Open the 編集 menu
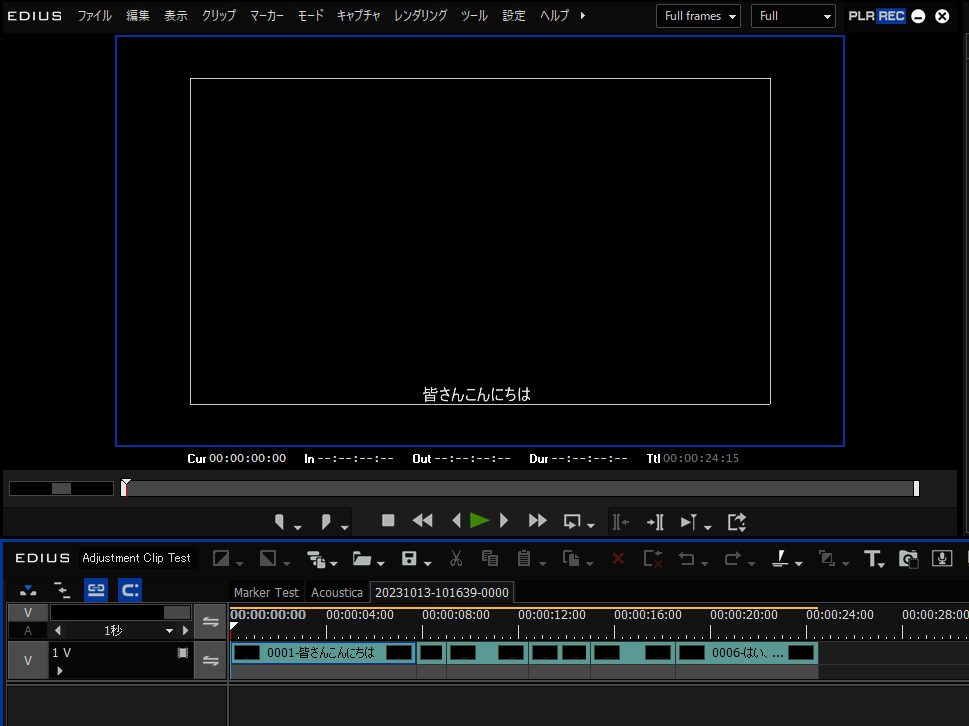 click(x=138, y=15)
